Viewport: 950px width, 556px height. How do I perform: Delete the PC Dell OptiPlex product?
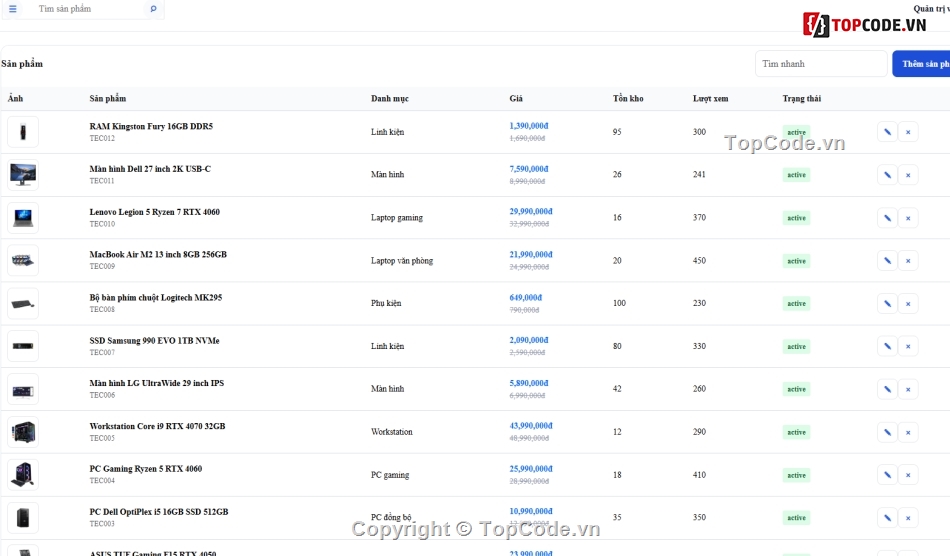click(908, 518)
